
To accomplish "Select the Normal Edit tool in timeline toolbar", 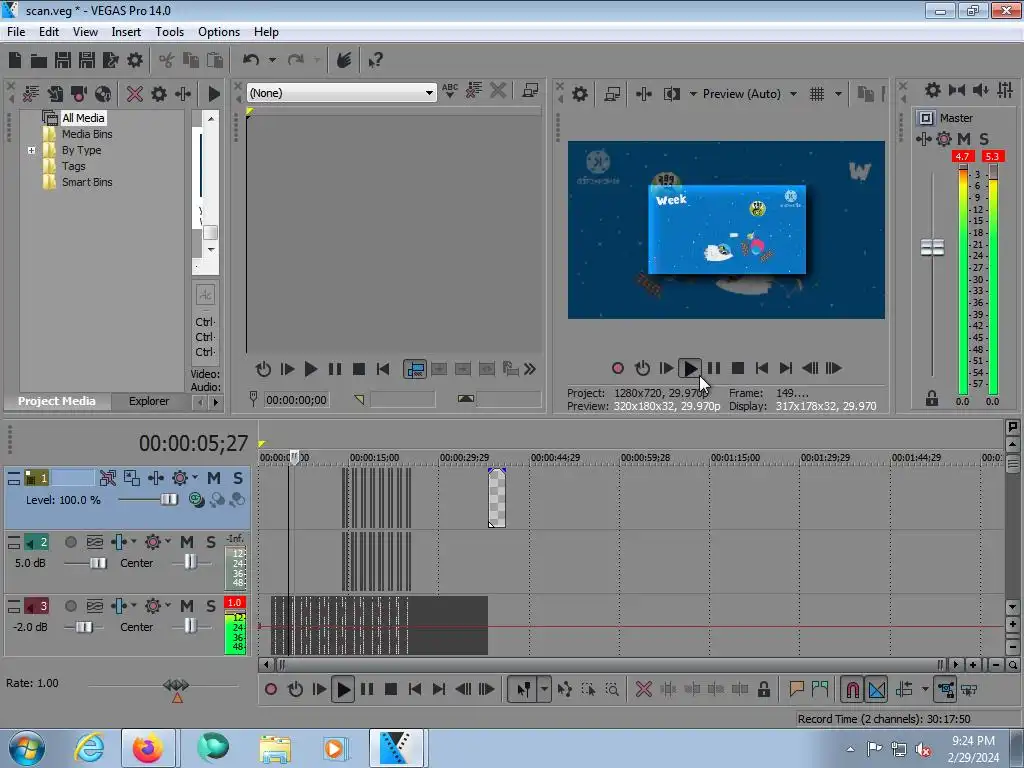I will [524, 689].
